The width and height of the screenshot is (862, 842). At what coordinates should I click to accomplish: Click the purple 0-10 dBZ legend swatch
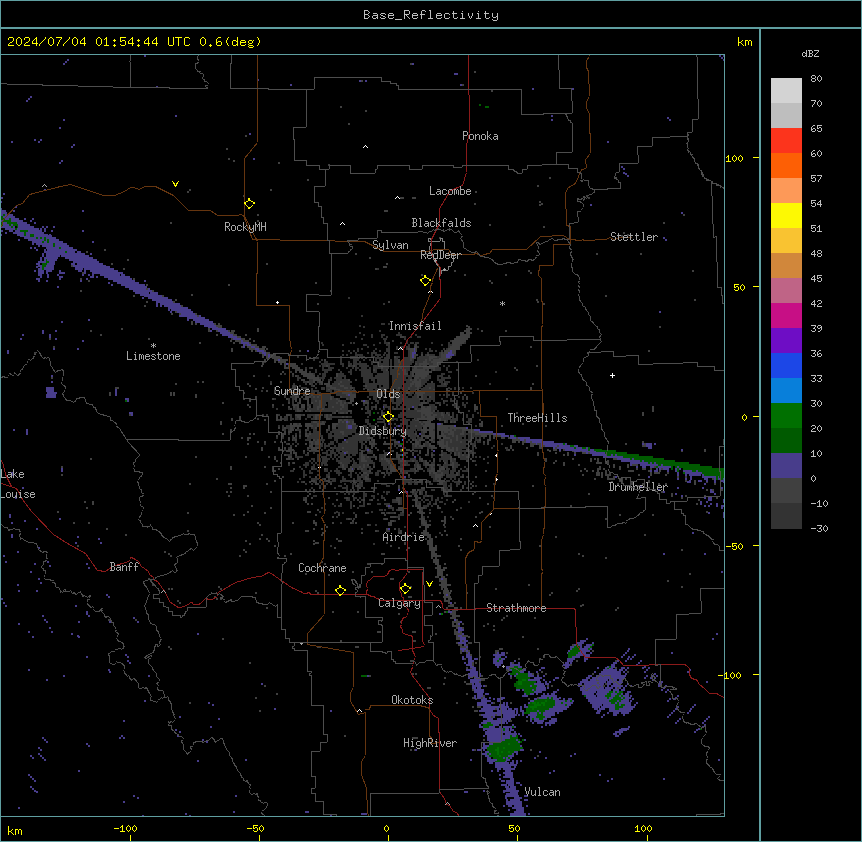click(x=786, y=466)
